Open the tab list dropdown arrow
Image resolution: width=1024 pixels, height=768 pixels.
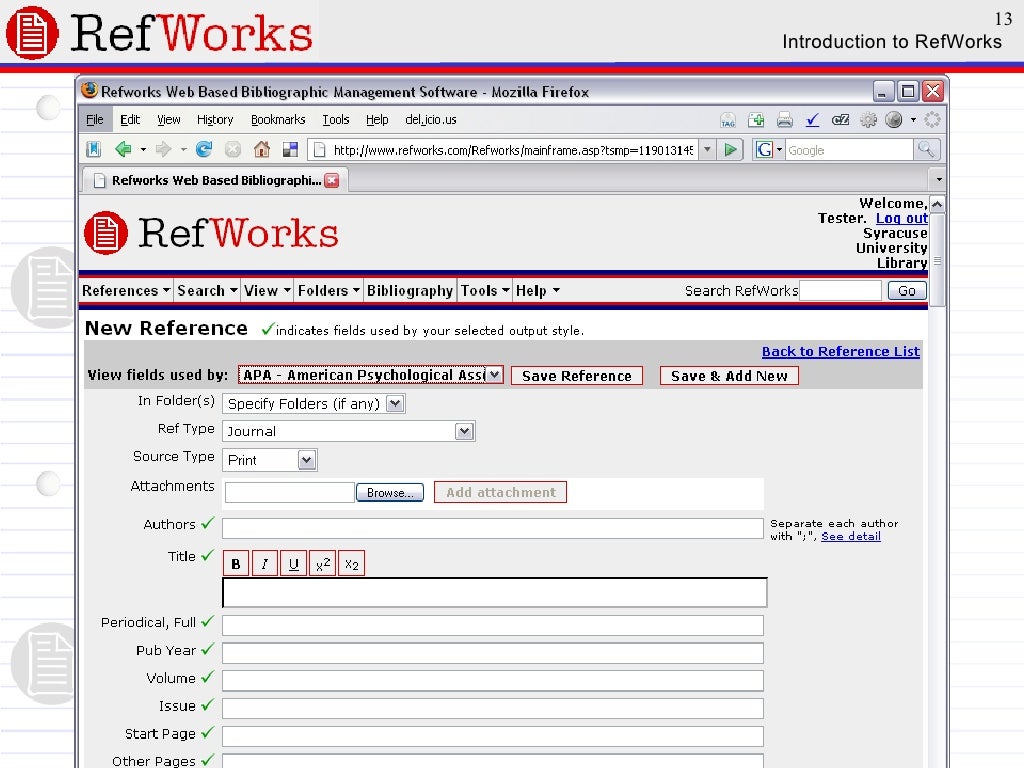coord(938,180)
